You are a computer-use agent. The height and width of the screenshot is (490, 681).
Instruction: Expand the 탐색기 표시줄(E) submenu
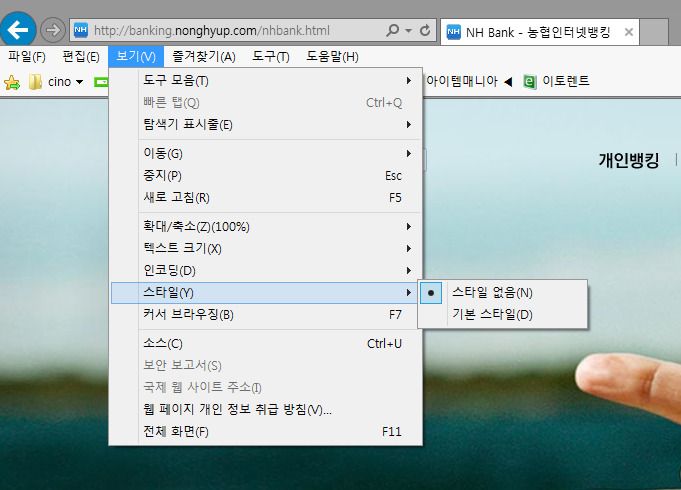[266, 125]
